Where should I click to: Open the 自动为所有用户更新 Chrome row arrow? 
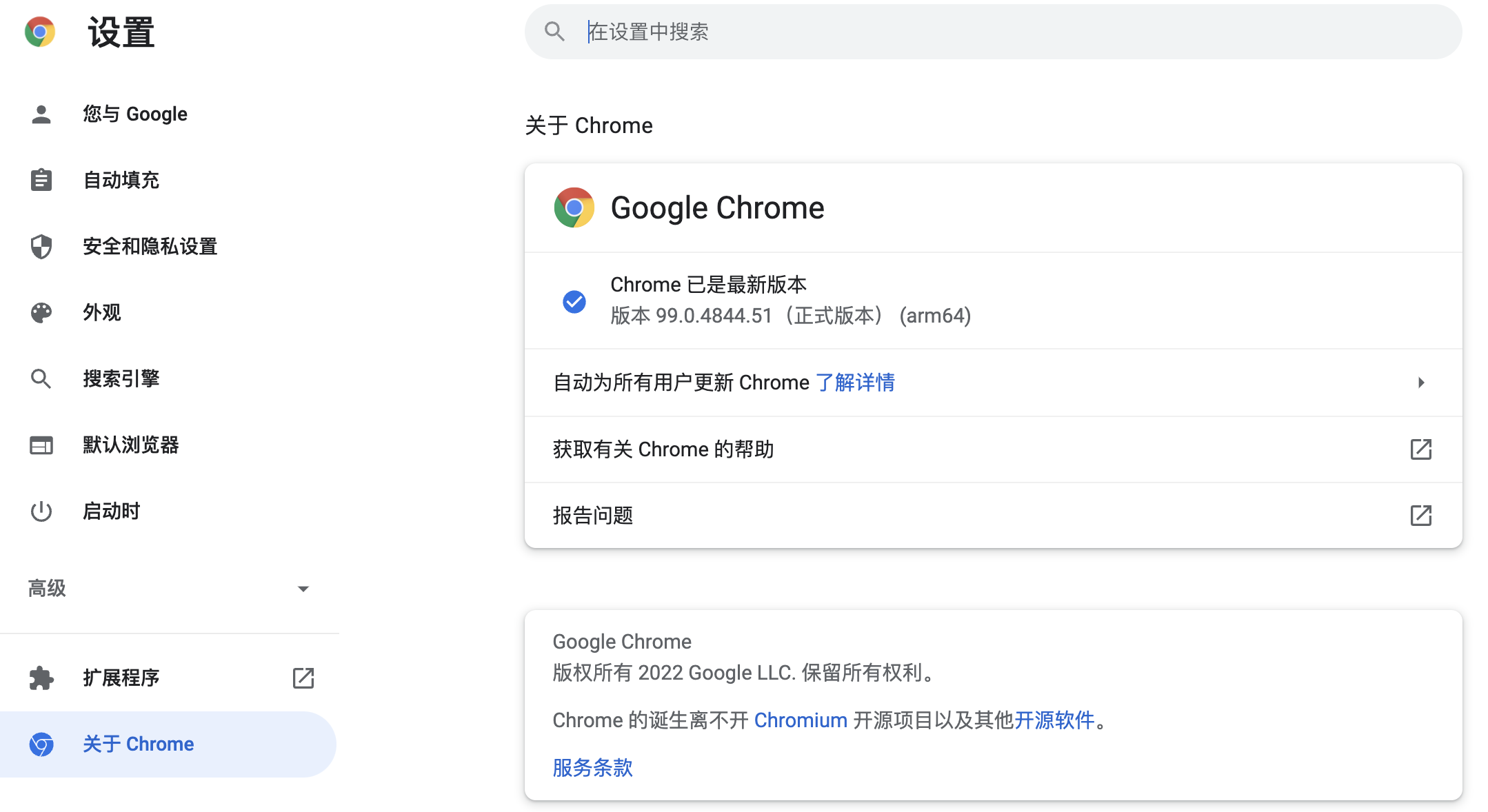pos(1421,383)
